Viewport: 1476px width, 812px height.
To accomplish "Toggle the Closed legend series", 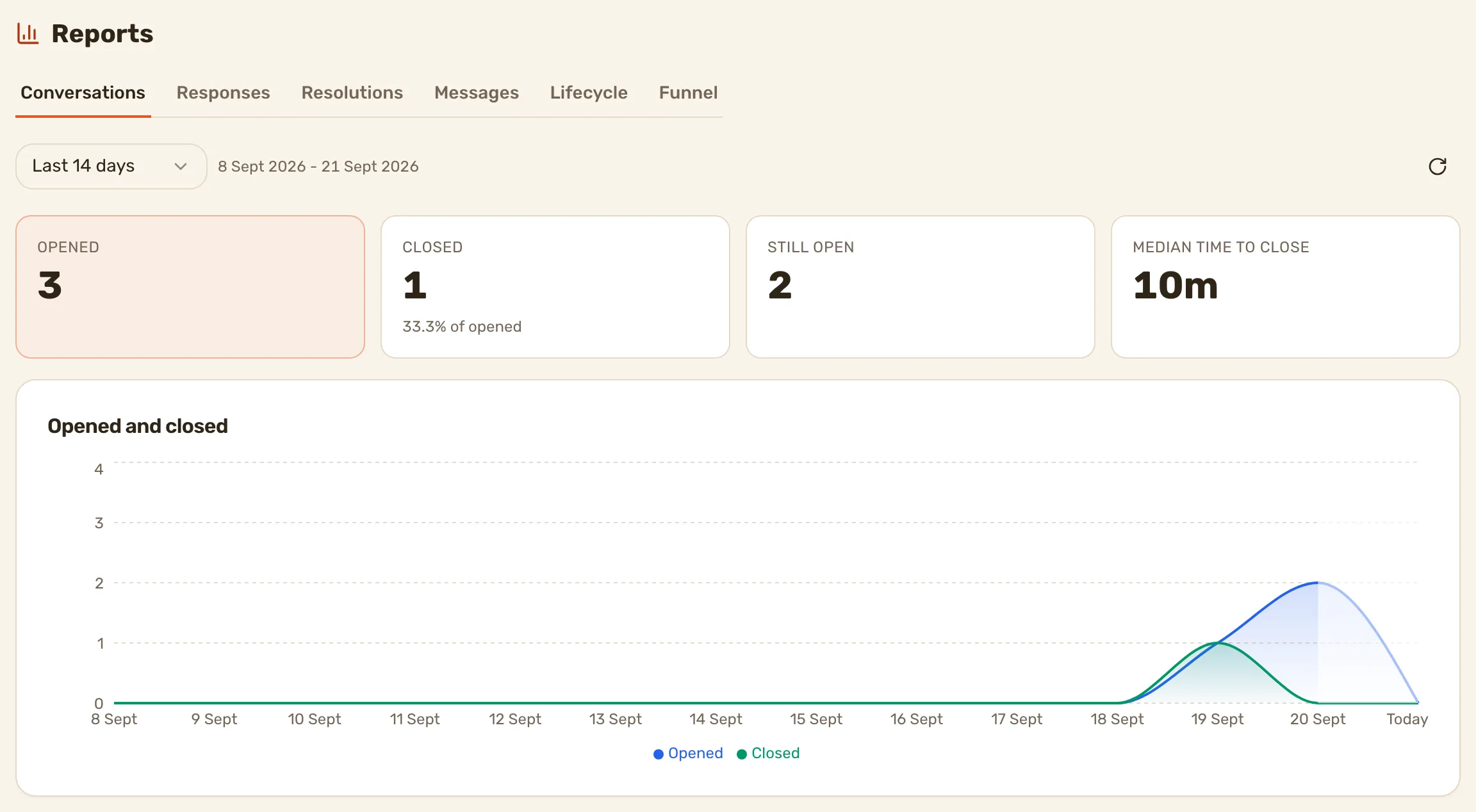I will pyautogui.click(x=768, y=754).
